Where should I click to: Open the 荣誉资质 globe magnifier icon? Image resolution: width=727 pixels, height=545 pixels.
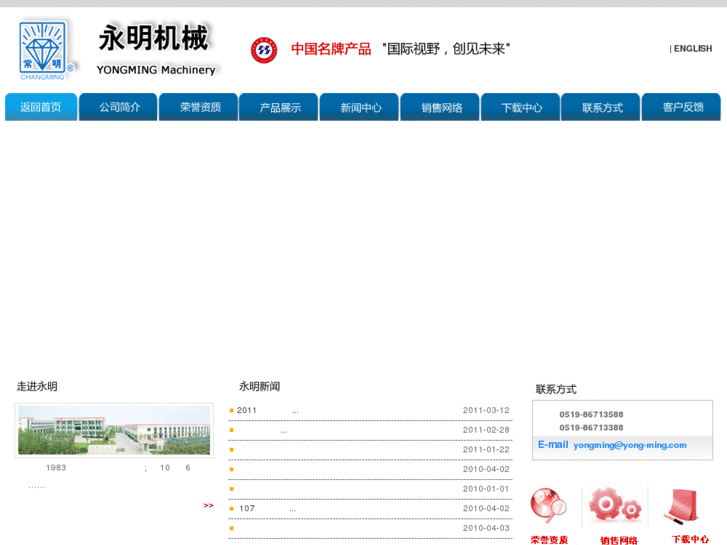point(549,506)
